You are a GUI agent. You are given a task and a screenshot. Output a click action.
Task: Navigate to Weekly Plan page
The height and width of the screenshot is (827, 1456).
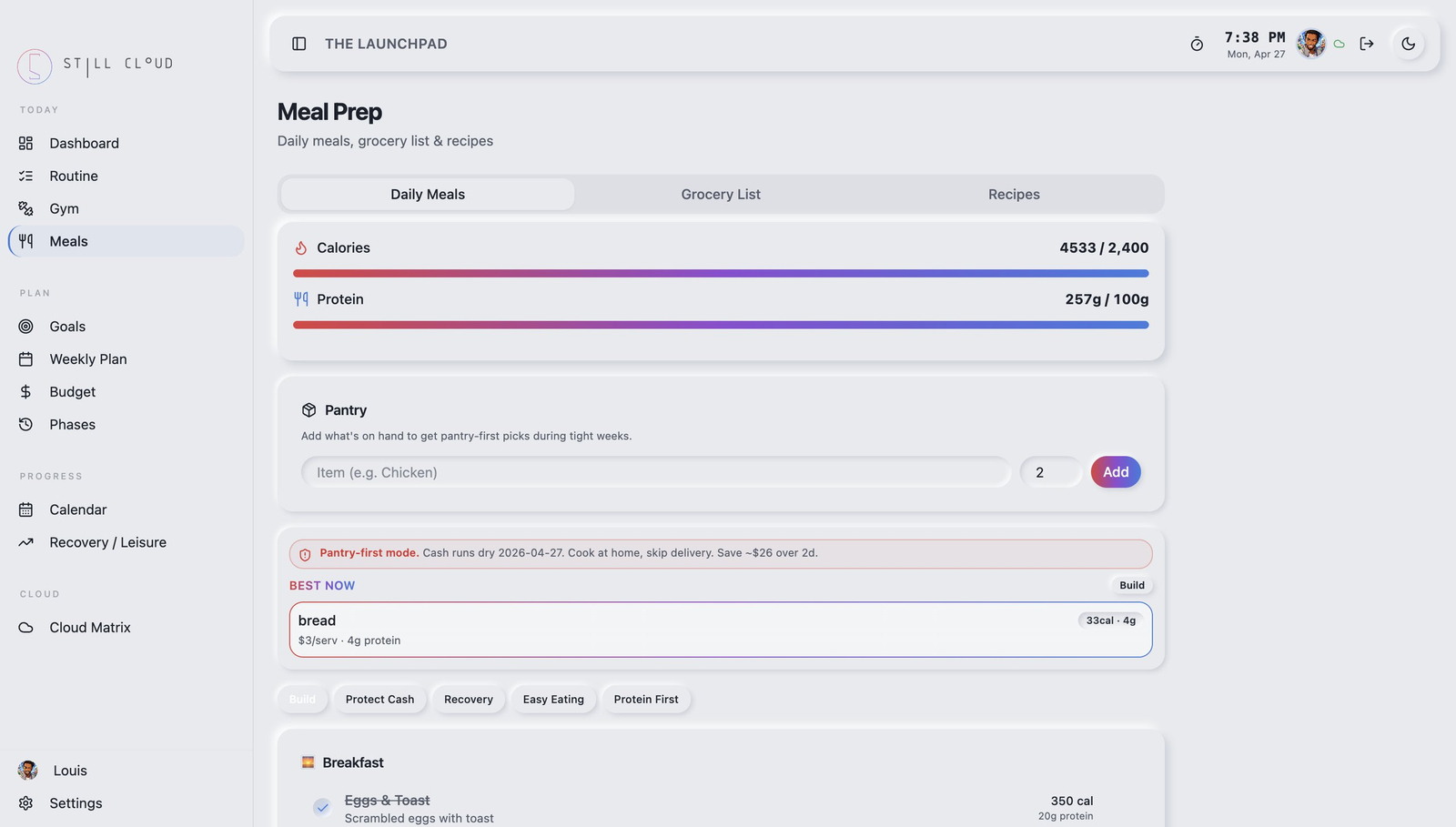pos(87,359)
